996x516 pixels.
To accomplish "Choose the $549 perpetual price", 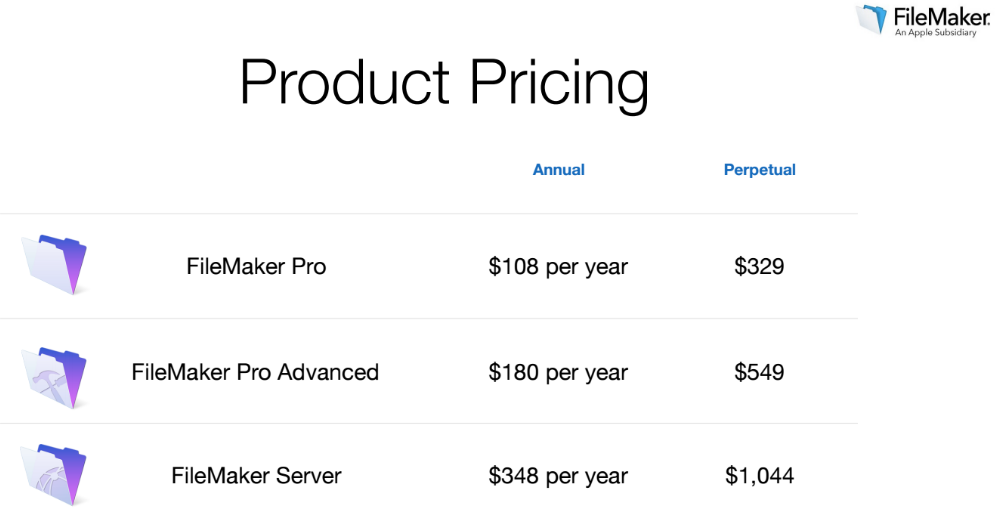I will [759, 373].
